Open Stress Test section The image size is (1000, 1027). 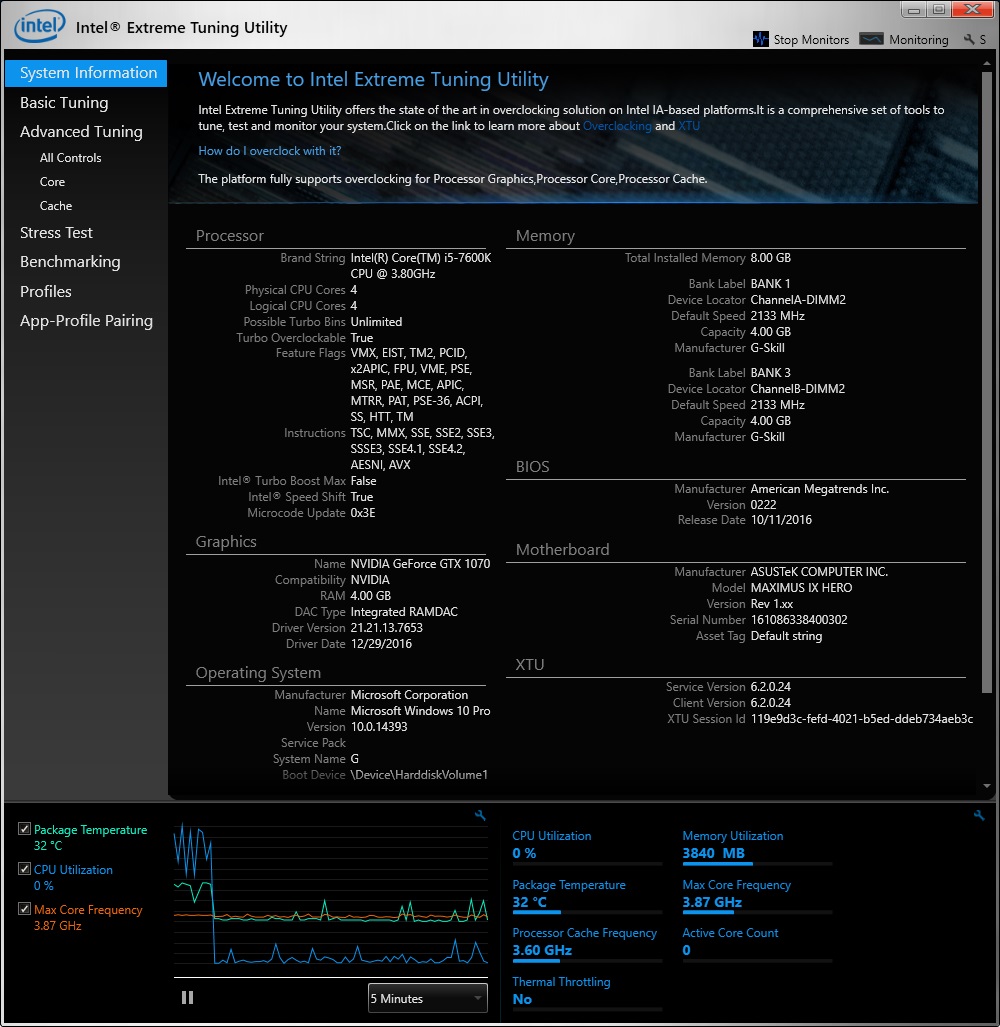[56, 233]
